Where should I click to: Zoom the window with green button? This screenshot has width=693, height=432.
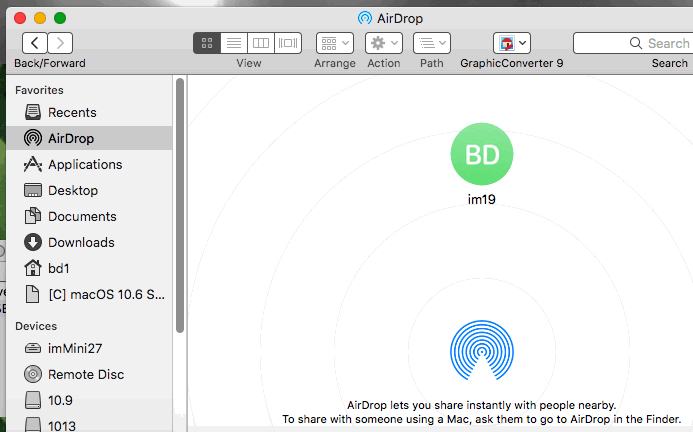tap(60, 18)
